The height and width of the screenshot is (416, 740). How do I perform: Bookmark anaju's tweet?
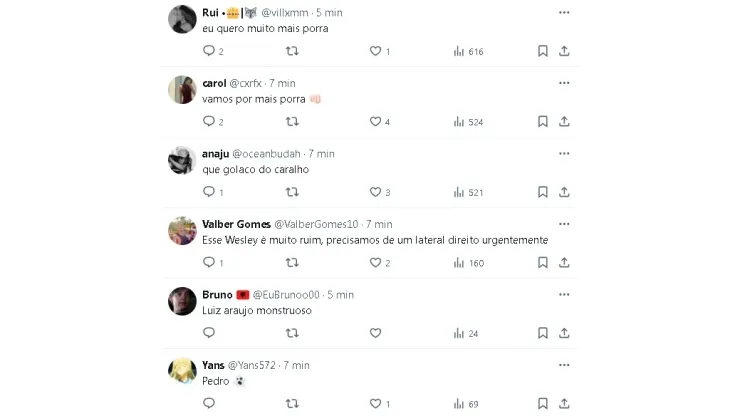pos(542,192)
